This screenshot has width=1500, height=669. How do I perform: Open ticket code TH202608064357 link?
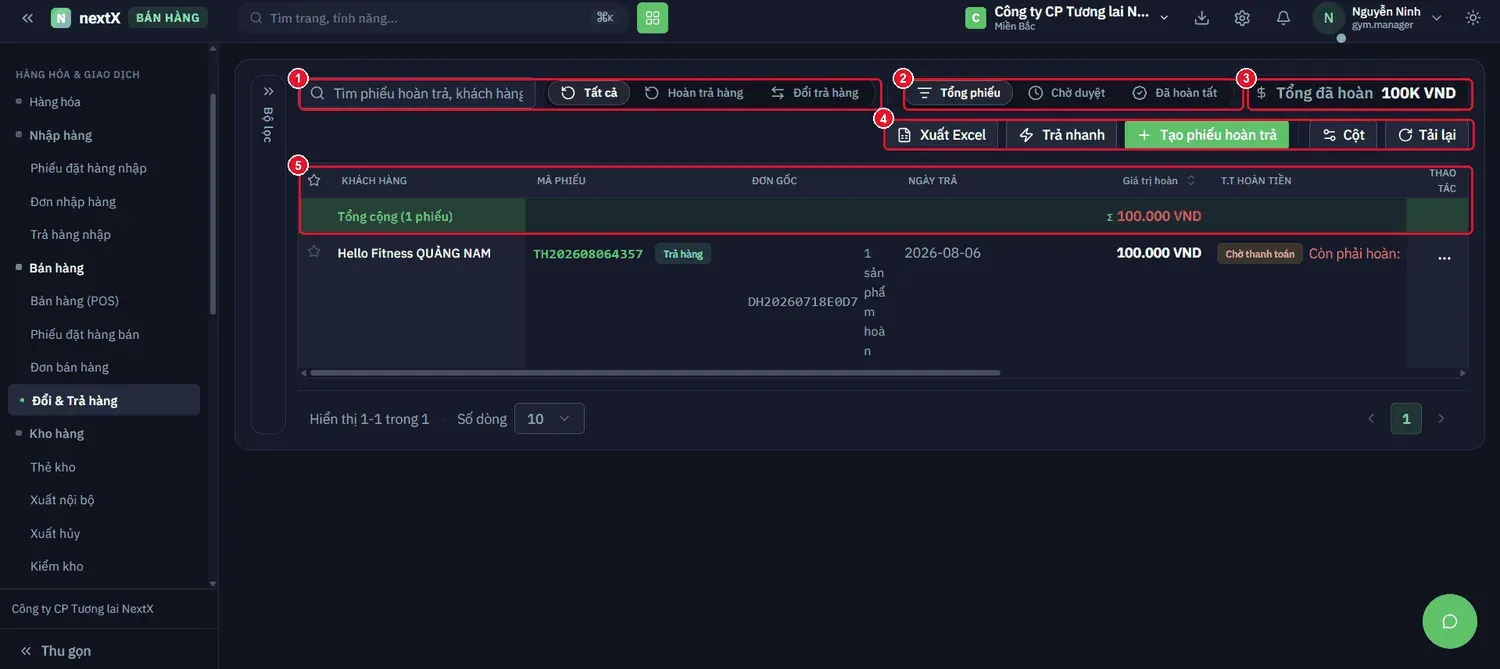588,254
